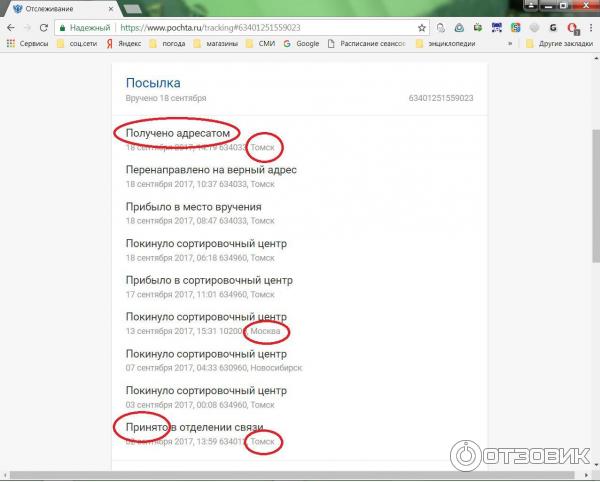
Task: Open the магазины bookmarks folder
Action: [216, 44]
